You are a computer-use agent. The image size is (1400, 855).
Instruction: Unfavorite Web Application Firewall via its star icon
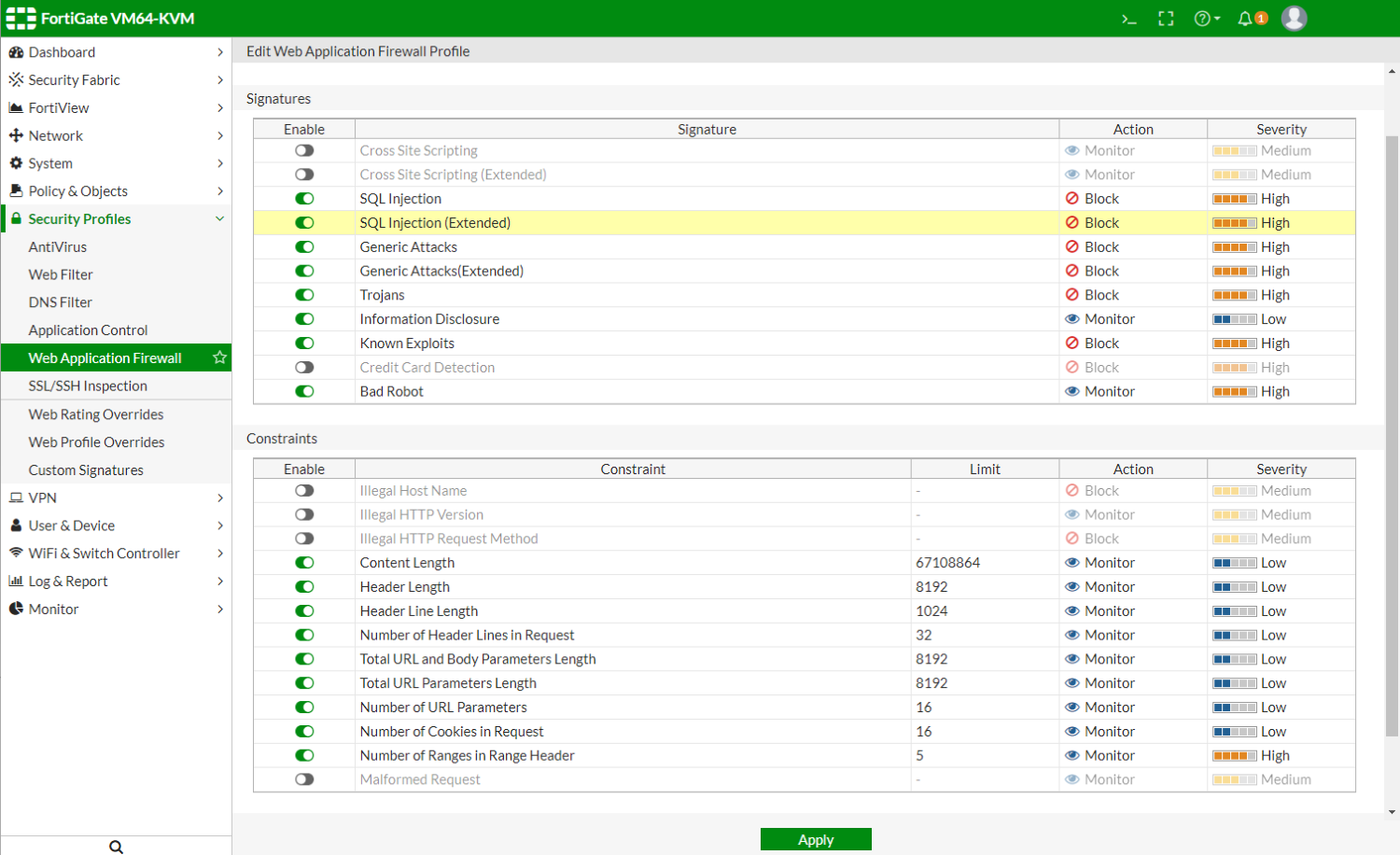click(x=219, y=357)
